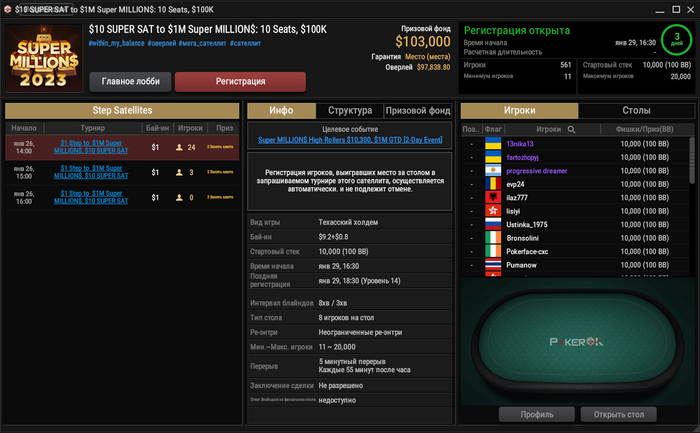Open the Призовой фонд tab
The image size is (700, 433).
click(418, 110)
